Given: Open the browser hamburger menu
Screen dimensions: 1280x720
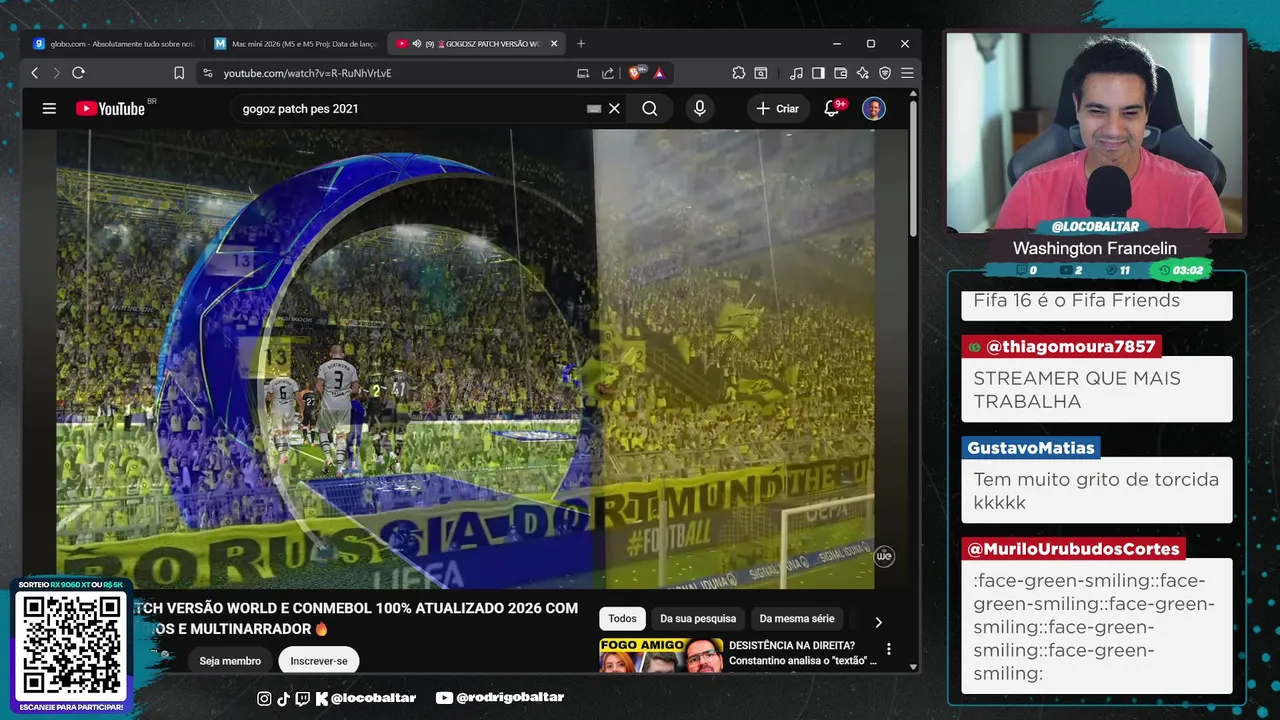Looking at the screenshot, I should tap(907, 73).
